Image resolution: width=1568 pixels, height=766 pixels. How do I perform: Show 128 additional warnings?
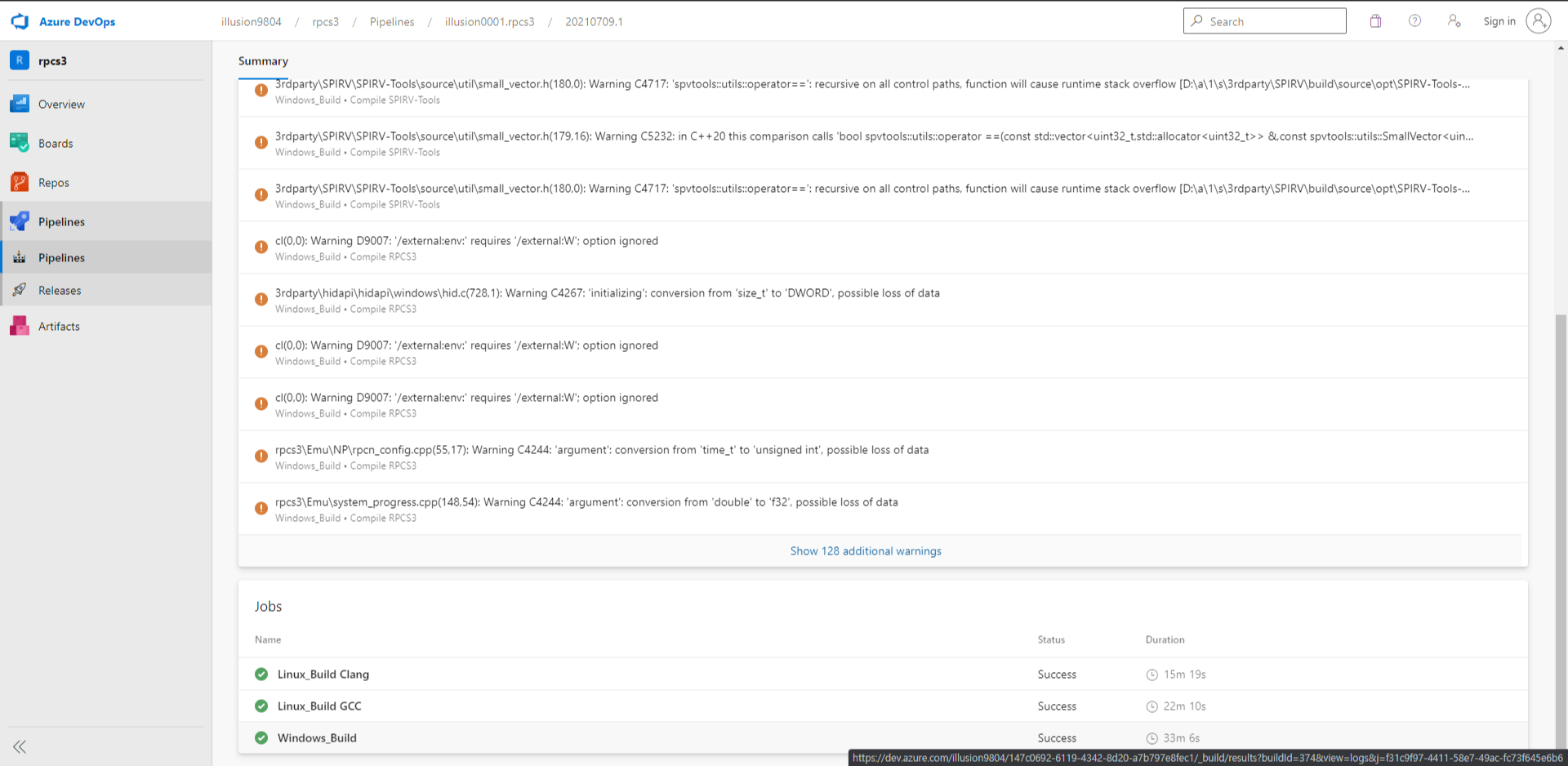[x=866, y=551]
